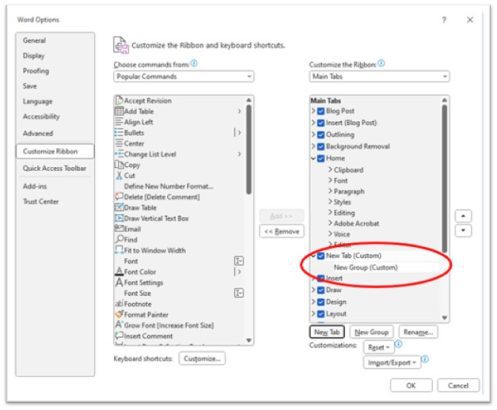Click the Move Up arrow button
497x410 pixels.
coord(463,216)
